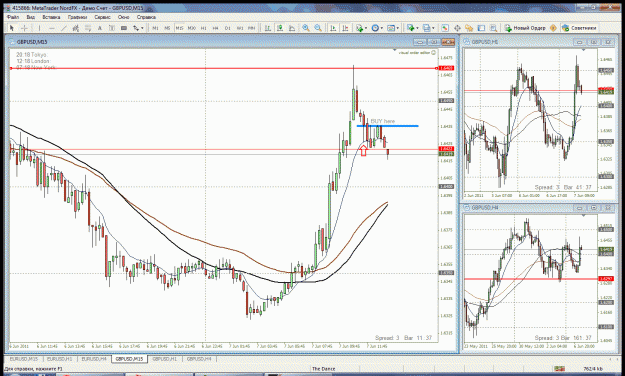This screenshot has height=376, width=625.
Task: Expand the Indicators dropdown arrow
Action: (x=366, y=28)
